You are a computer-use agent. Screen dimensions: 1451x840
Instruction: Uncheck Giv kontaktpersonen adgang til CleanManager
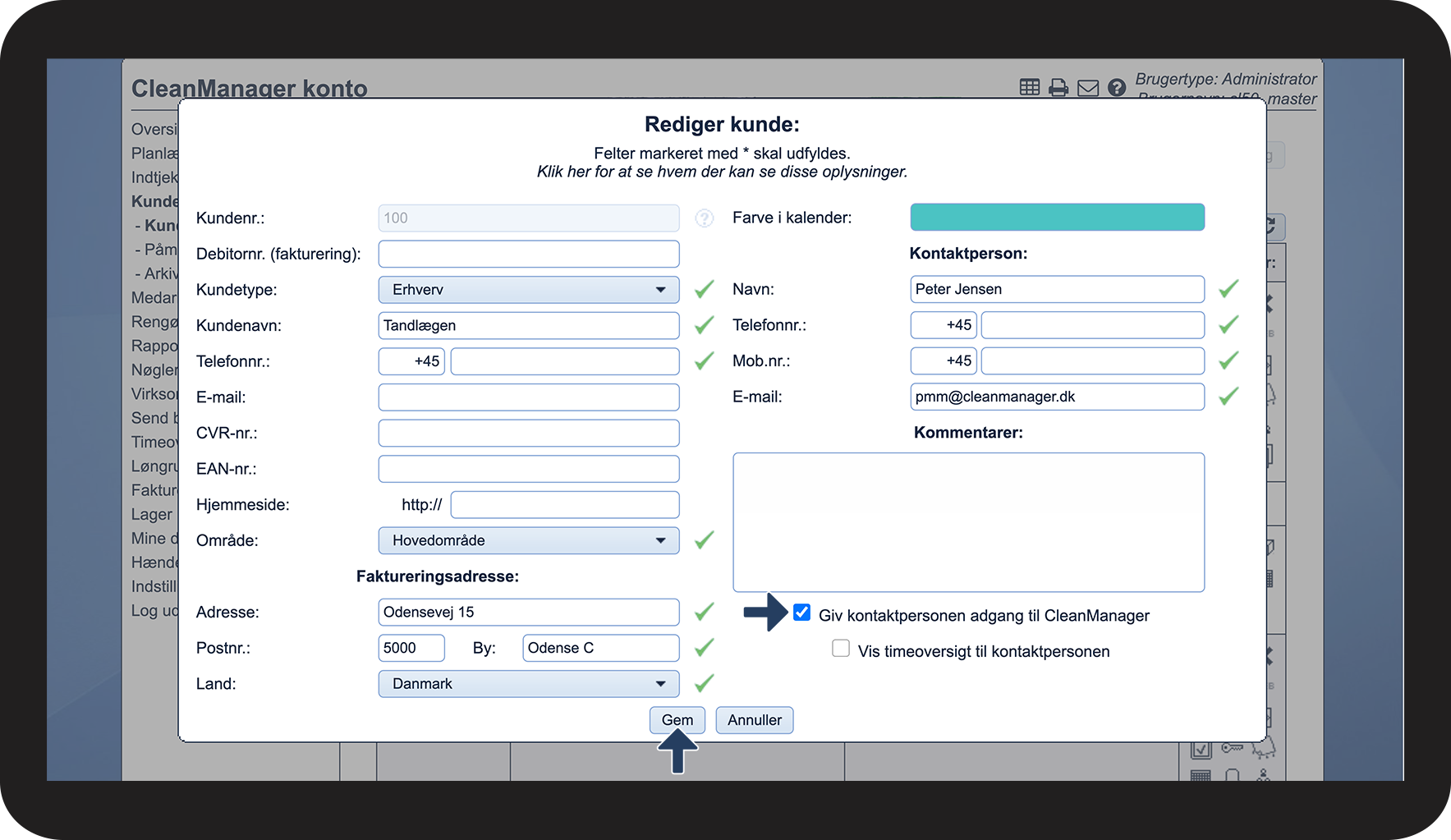(x=802, y=613)
